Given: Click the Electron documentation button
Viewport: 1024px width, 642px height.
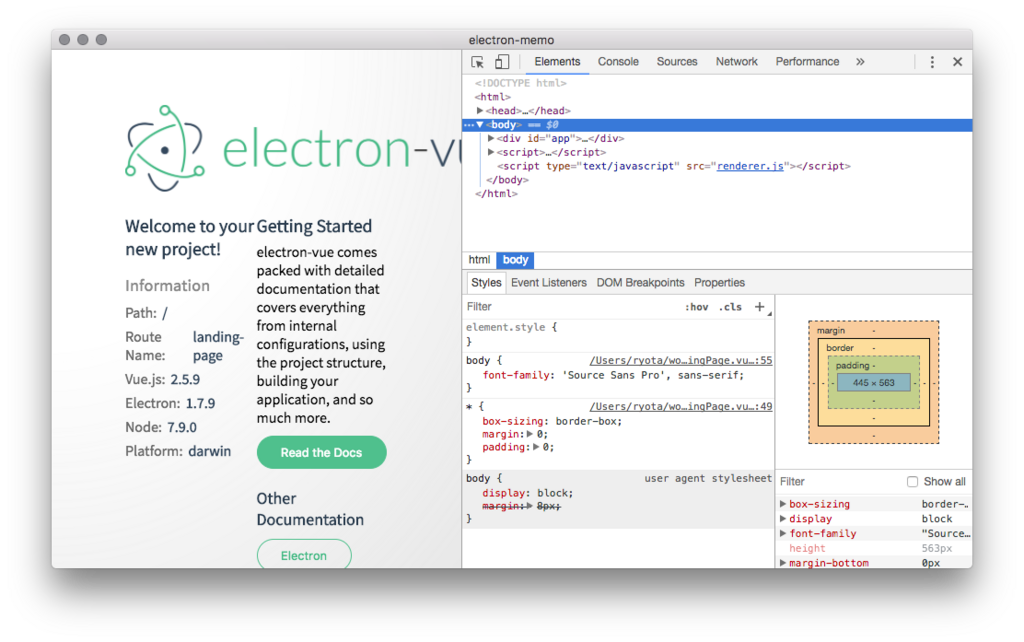Looking at the screenshot, I should [x=304, y=555].
